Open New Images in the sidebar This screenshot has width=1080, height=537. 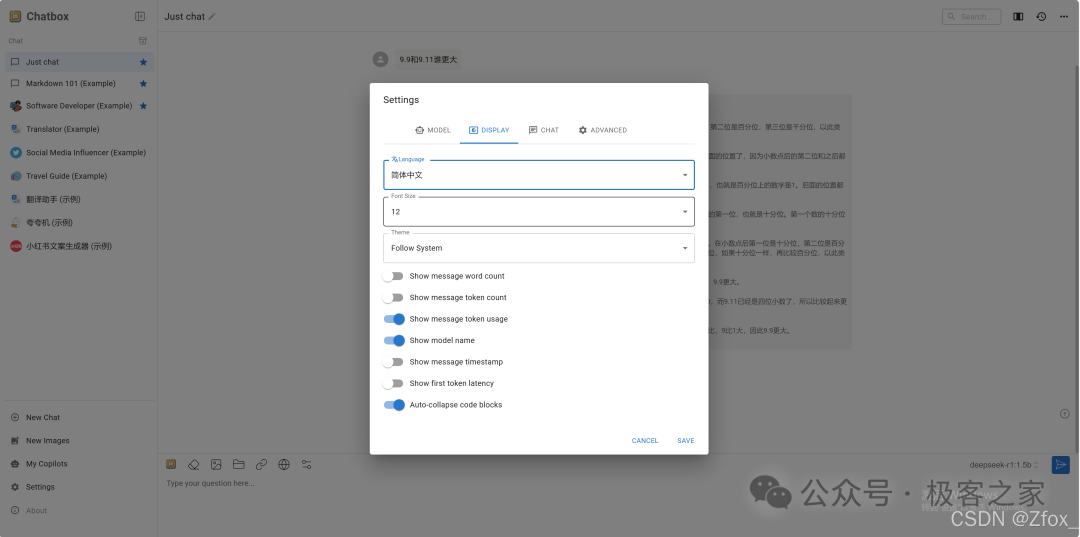[79, 441]
